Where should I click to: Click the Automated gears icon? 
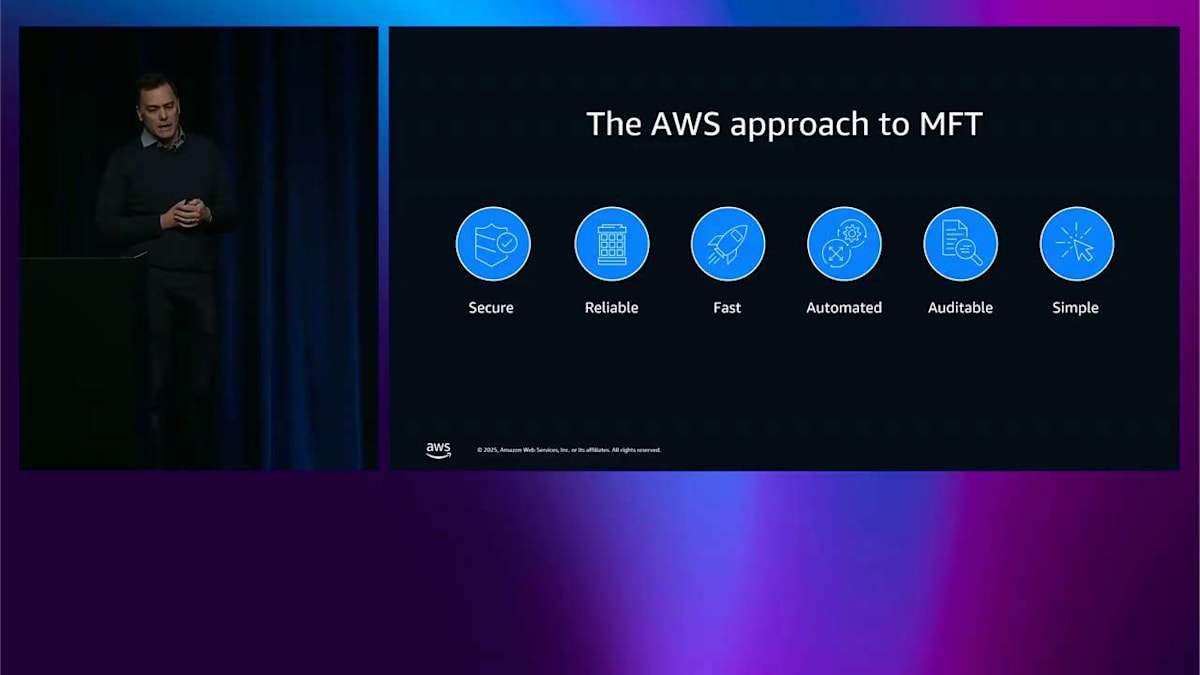(x=844, y=244)
